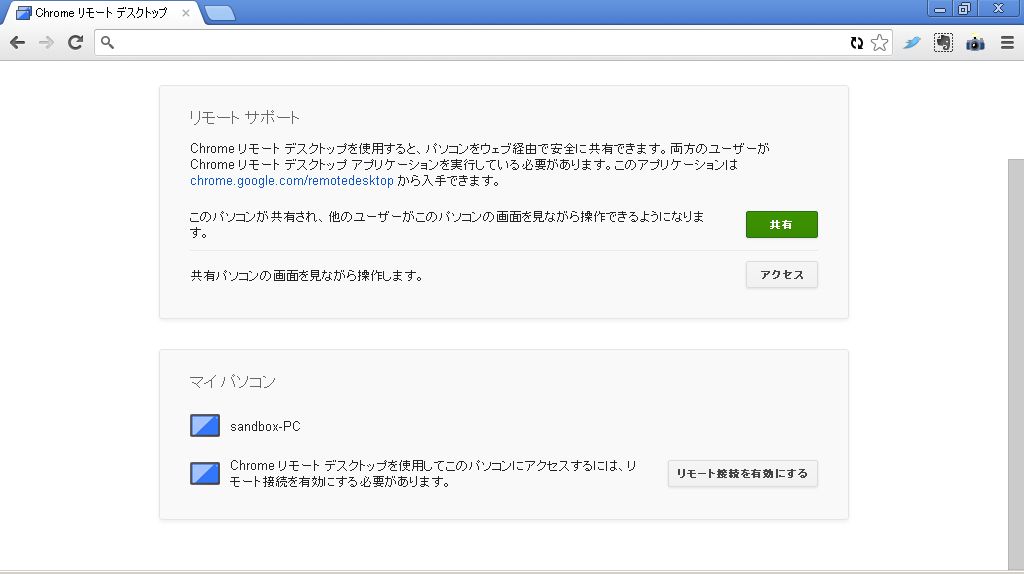
Task: Close the Chrome リモート デスクトップ tab
Action: click(186, 13)
